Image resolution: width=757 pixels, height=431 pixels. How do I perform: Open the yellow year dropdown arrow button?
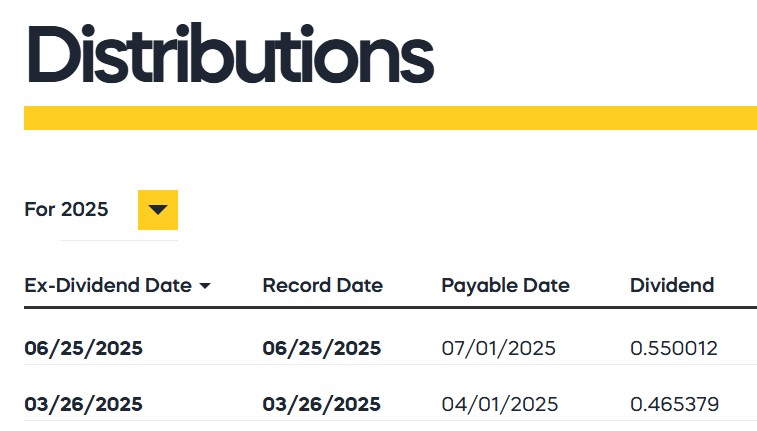point(158,210)
